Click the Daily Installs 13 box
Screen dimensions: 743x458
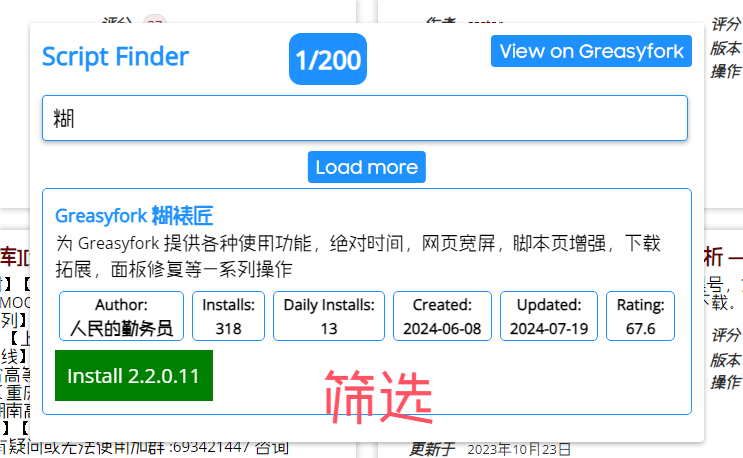tap(329, 316)
